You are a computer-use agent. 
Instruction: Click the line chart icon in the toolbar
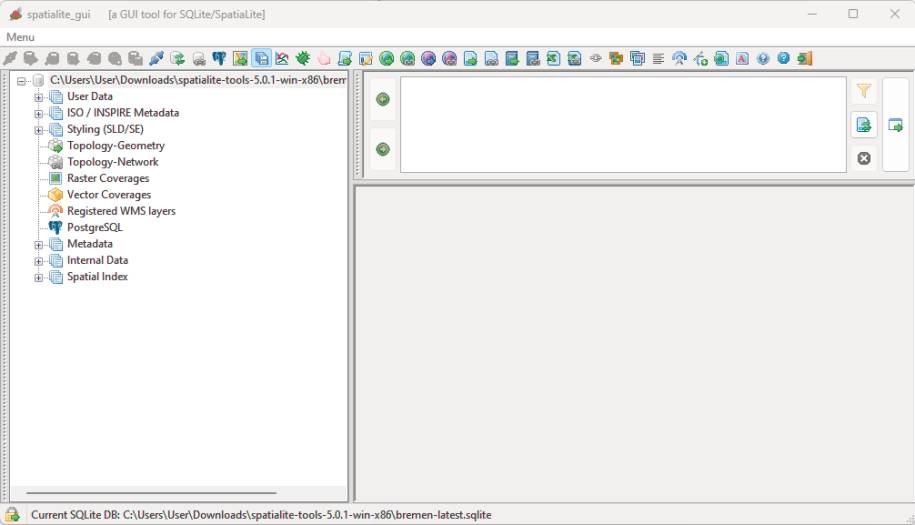pos(282,58)
